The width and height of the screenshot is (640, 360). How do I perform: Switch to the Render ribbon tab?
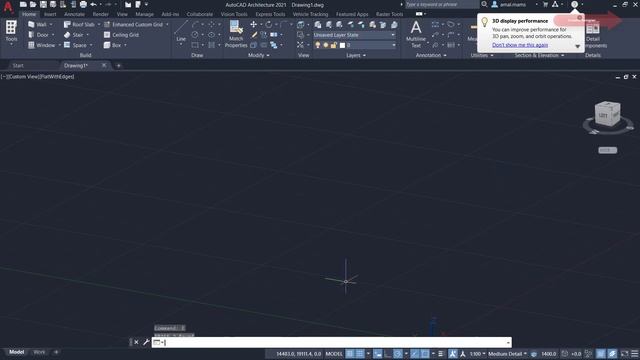(x=100, y=14)
